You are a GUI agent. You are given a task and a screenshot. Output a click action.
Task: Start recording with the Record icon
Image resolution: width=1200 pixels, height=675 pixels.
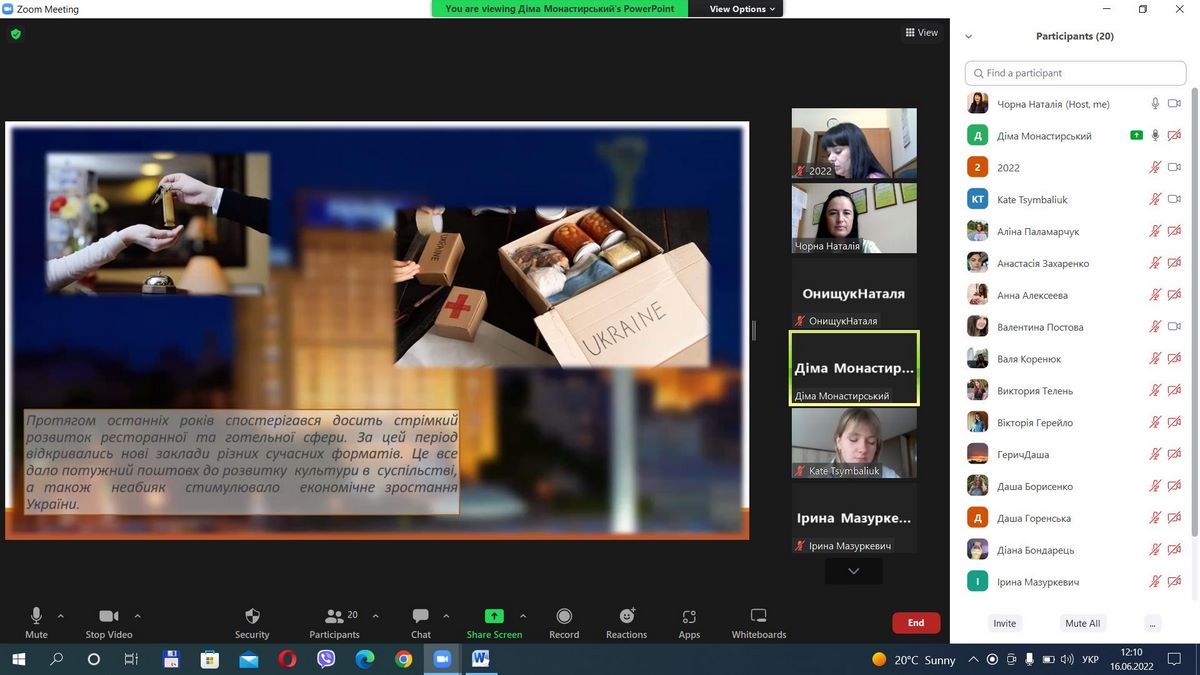(564, 617)
